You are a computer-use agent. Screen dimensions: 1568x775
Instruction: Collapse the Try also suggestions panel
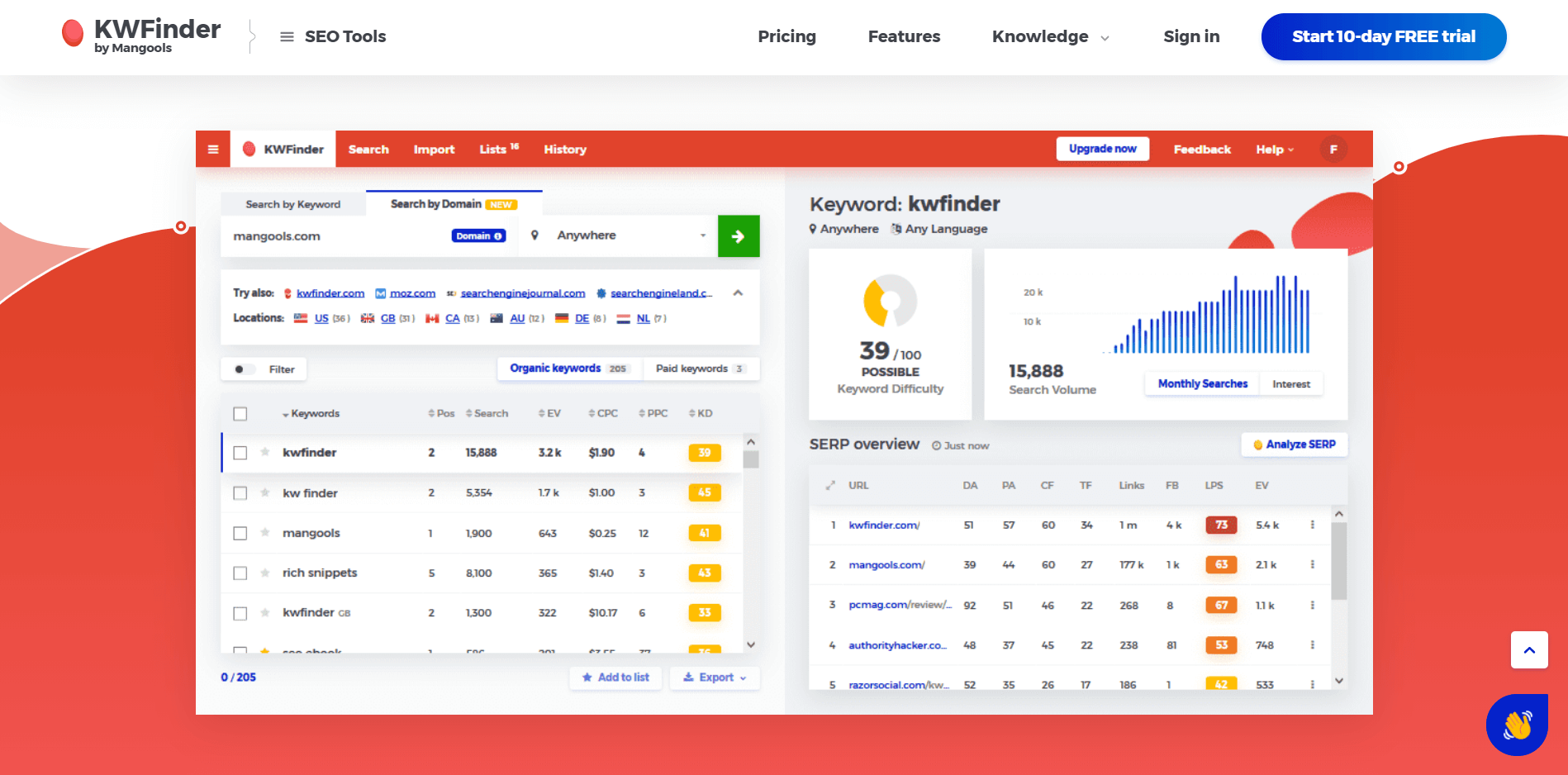(738, 293)
